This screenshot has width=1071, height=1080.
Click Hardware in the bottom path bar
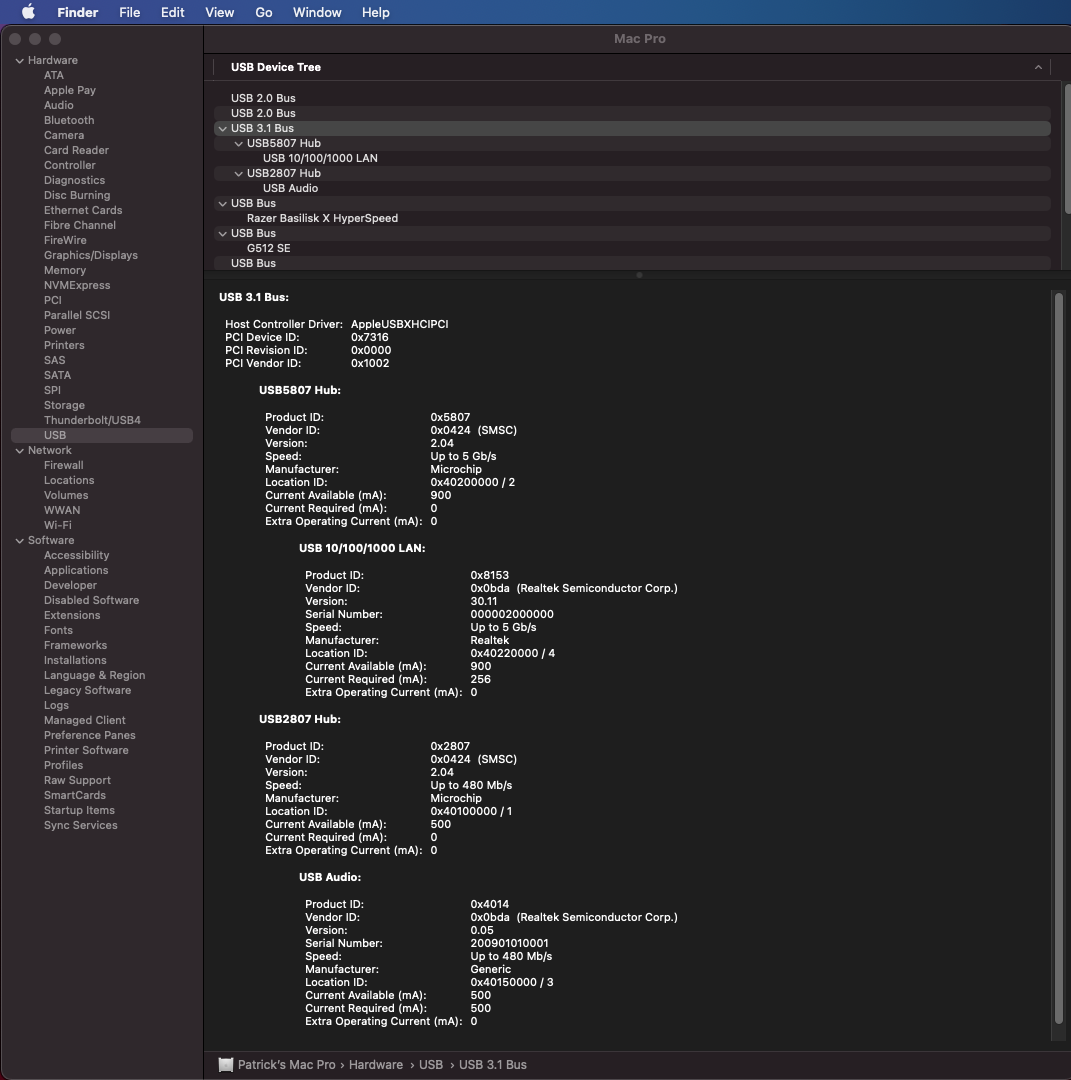pos(376,1065)
